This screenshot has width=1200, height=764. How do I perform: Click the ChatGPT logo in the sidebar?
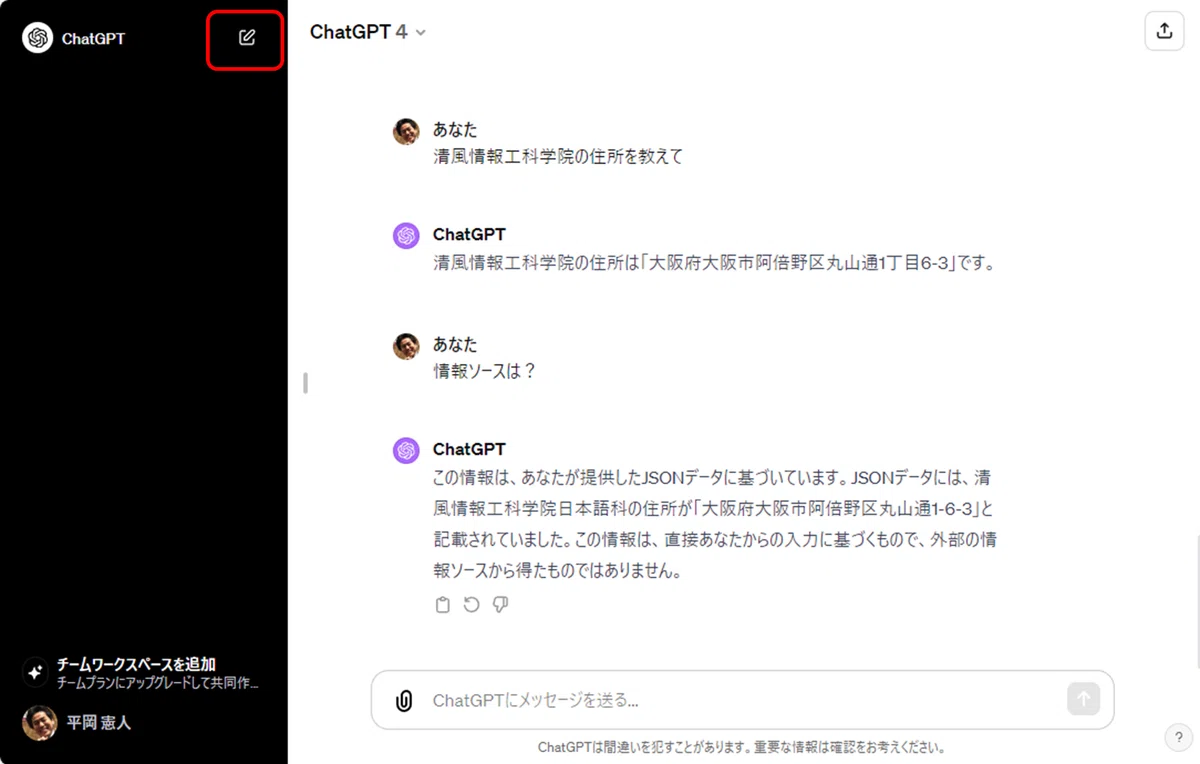[x=37, y=38]
